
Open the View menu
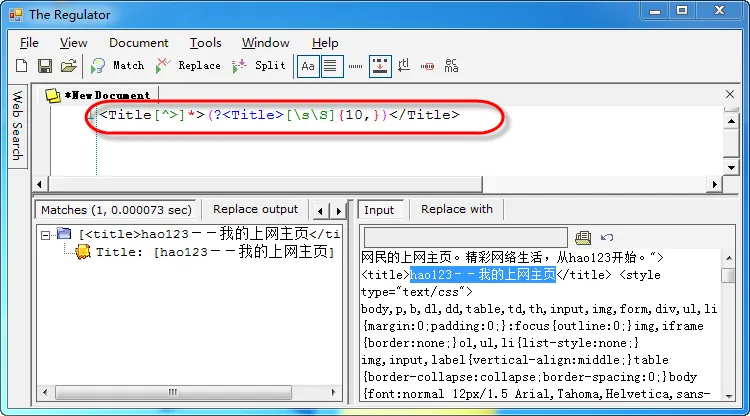click(x=74, y=43)
